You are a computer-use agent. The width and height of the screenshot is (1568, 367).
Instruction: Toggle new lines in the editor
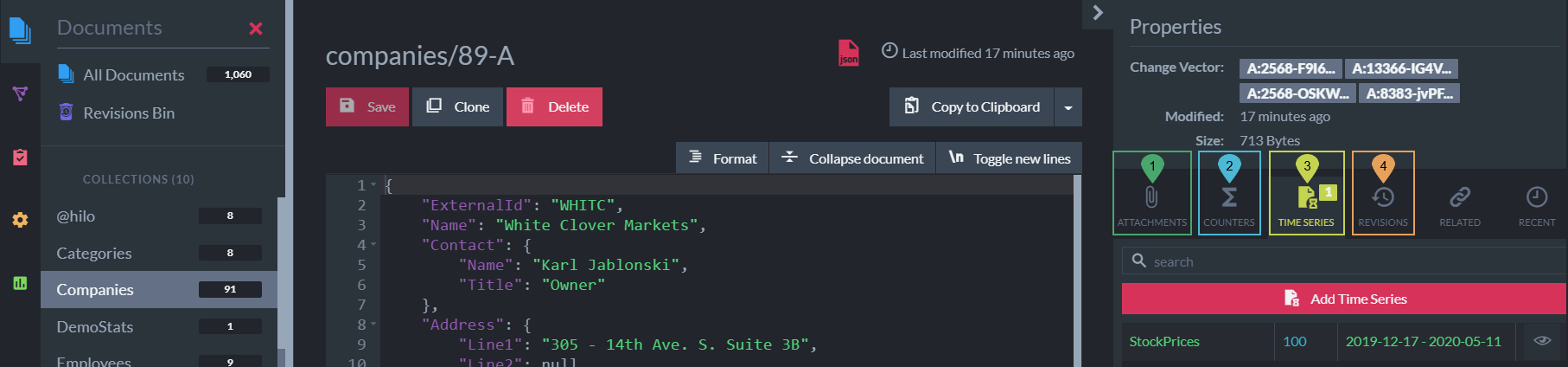tap(1009, 158)
